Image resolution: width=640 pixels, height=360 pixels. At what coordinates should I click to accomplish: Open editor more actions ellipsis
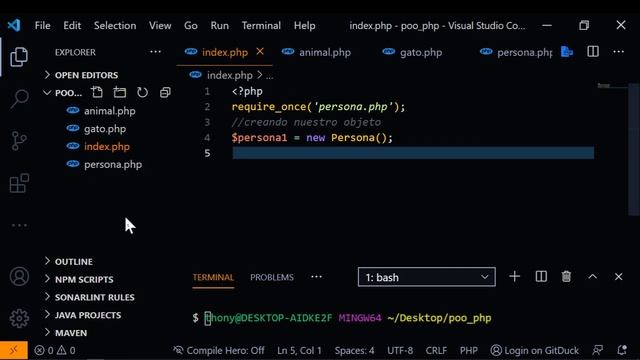tap(618, 52)
